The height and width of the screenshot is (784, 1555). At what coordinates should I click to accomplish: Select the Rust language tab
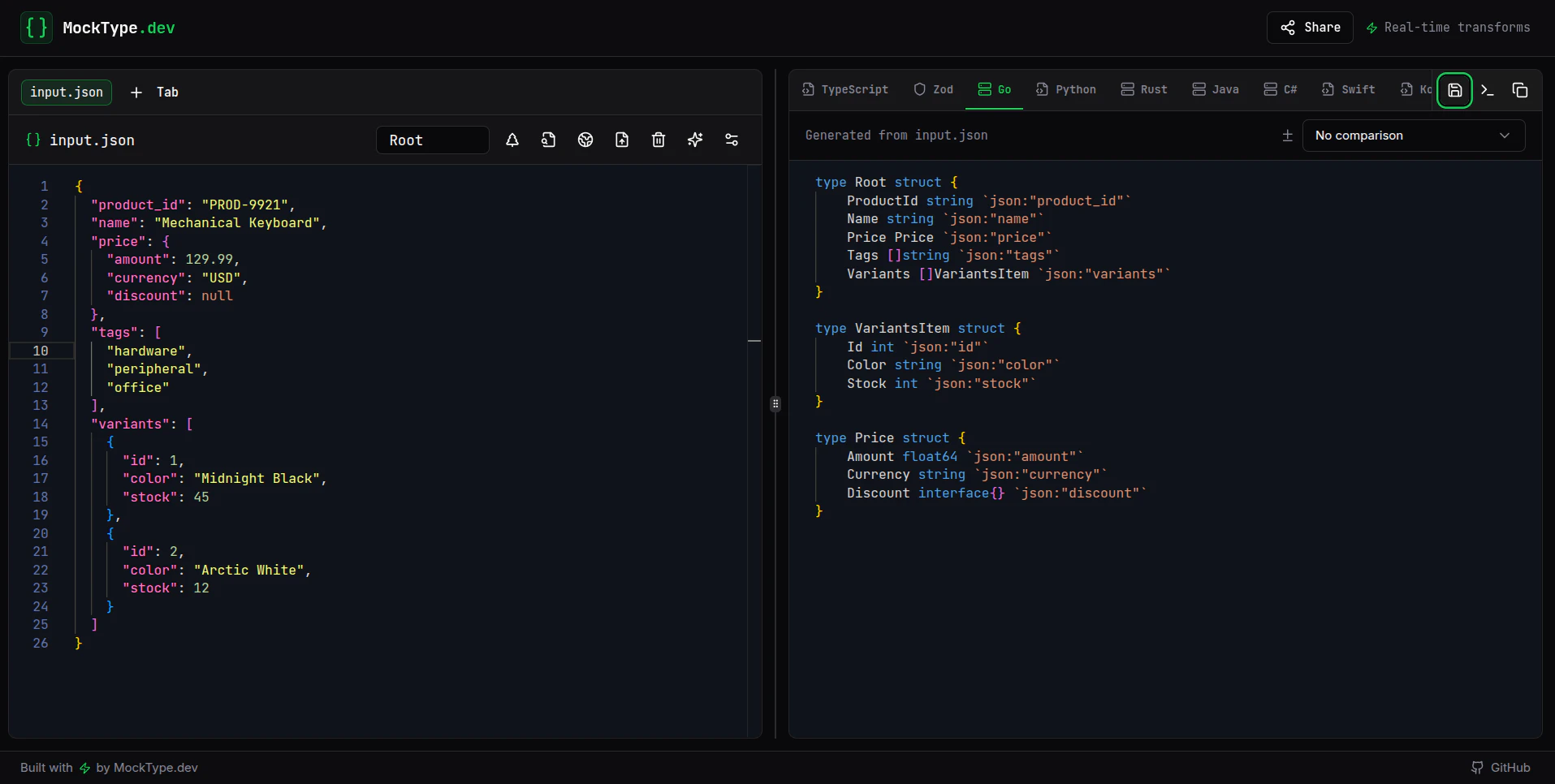point(1144,90)
